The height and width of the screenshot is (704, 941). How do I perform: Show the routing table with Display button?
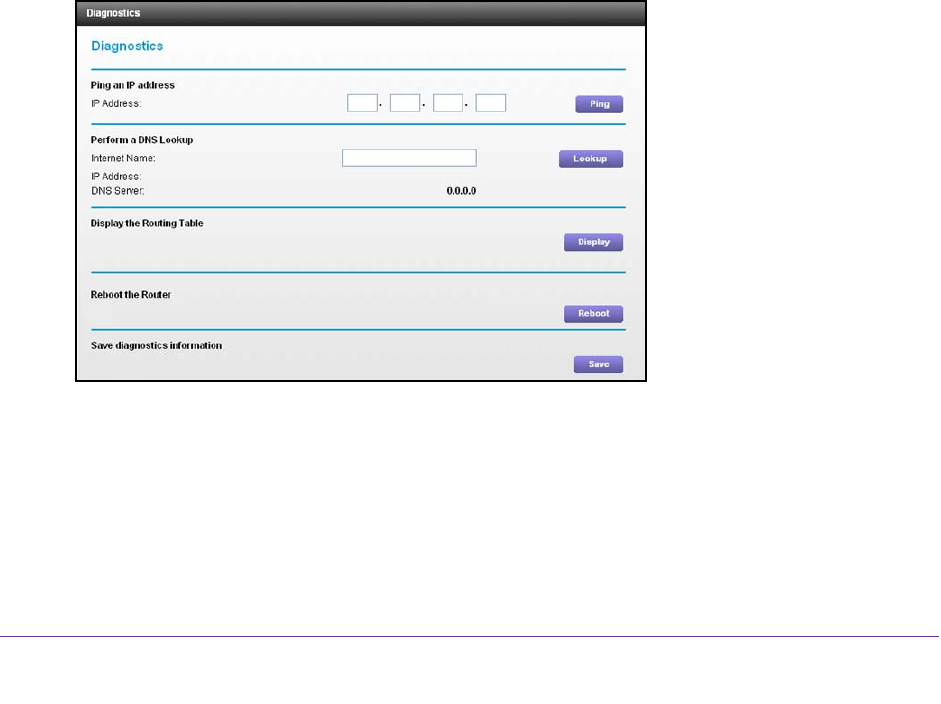click(x=594, y=242)
